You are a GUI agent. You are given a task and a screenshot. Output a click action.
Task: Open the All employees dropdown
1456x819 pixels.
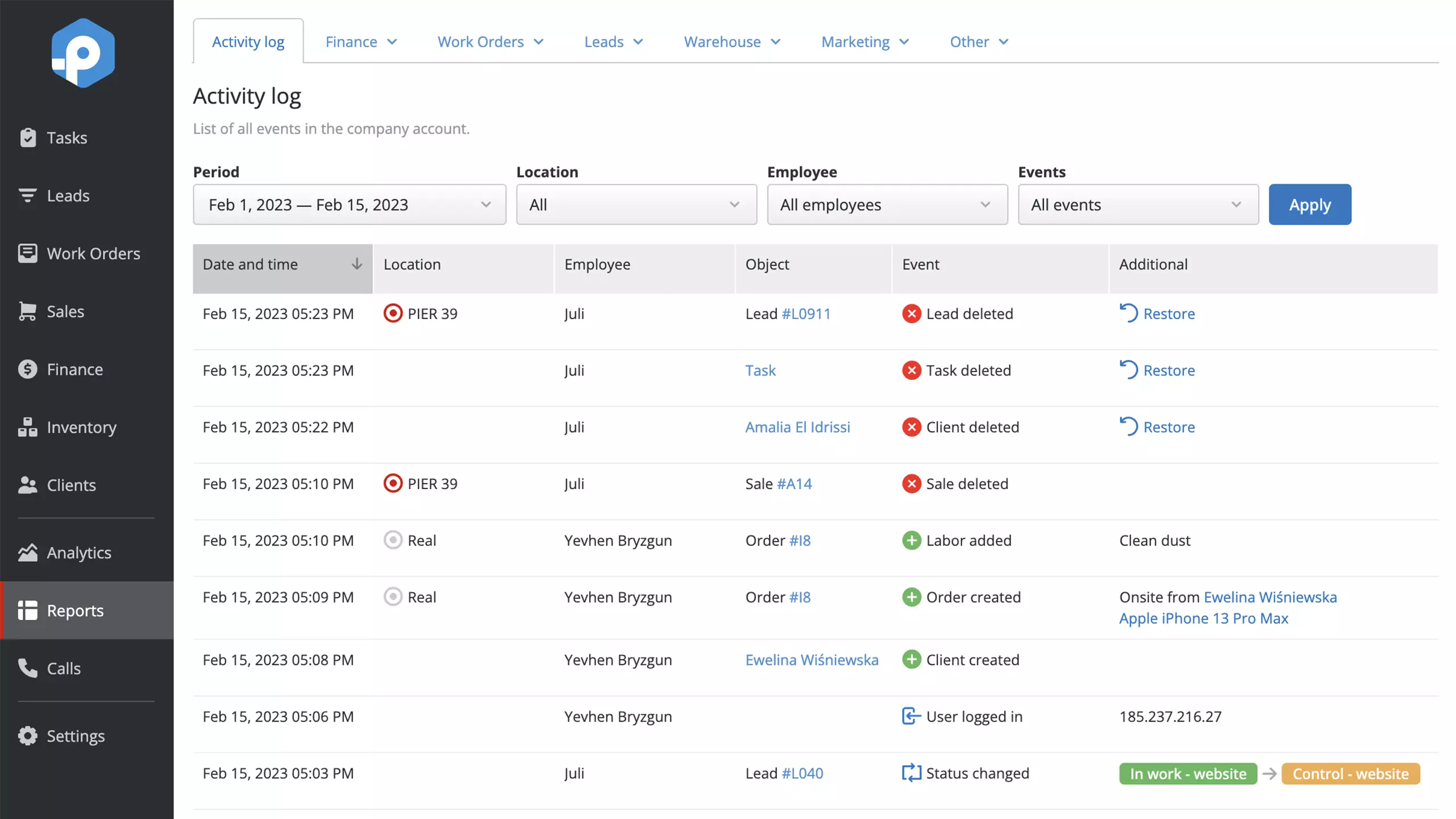coord(887,204)
